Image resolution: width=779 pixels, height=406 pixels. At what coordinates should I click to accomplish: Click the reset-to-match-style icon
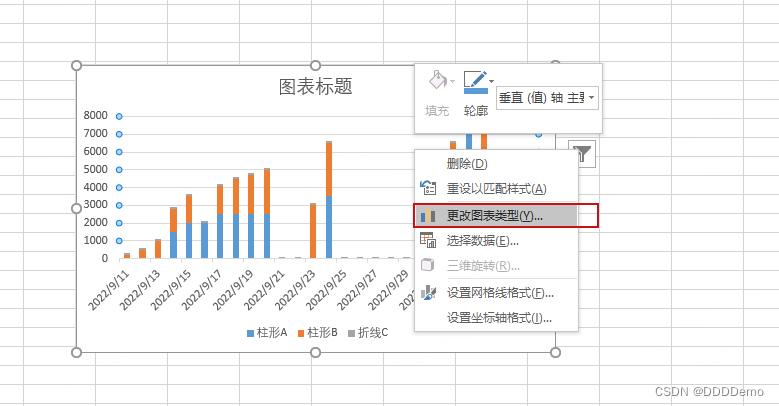pyautogui.click(x=428, y=188)
